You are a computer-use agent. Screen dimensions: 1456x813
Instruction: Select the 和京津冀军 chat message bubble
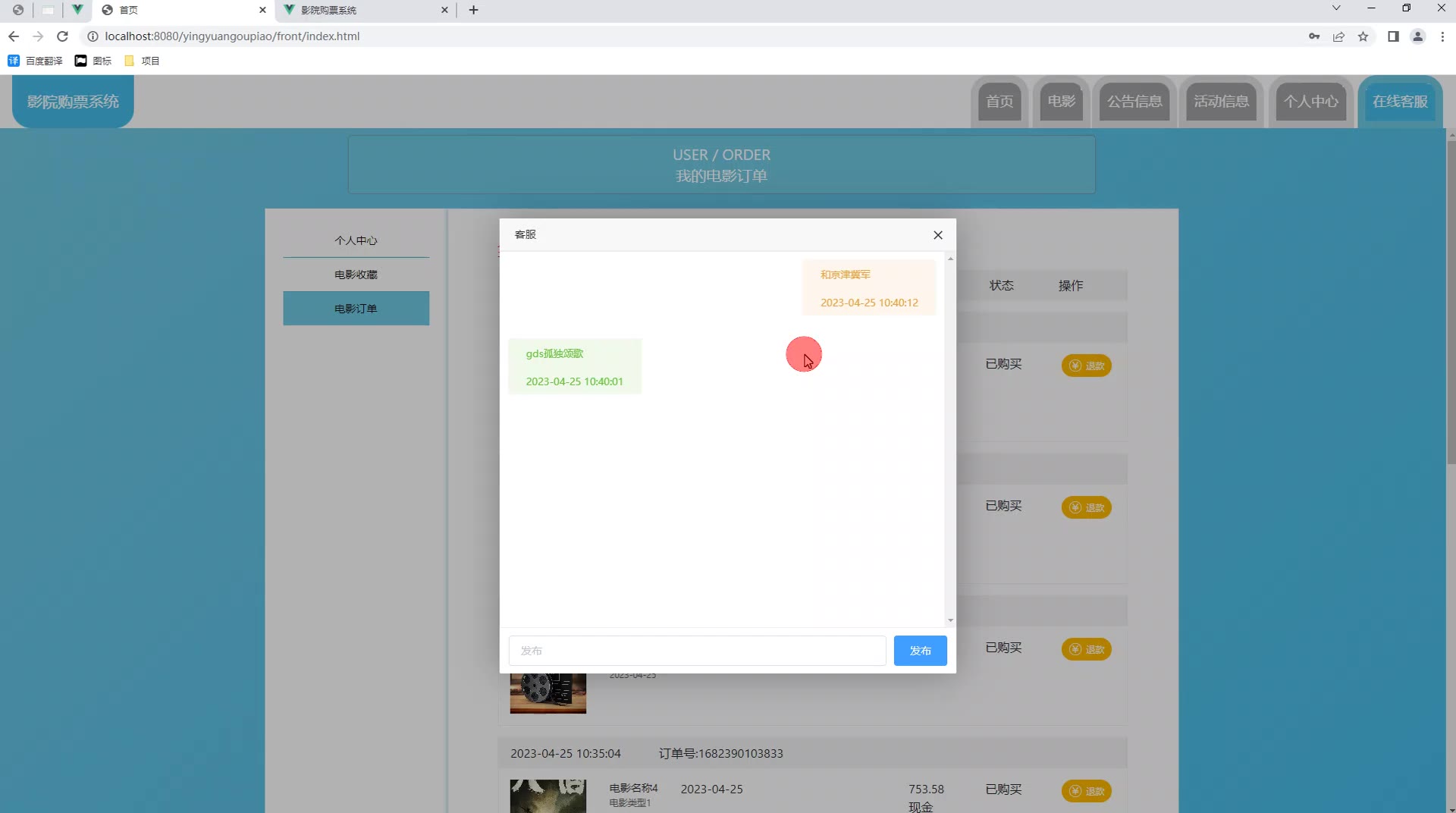click(x=869, y=287)
